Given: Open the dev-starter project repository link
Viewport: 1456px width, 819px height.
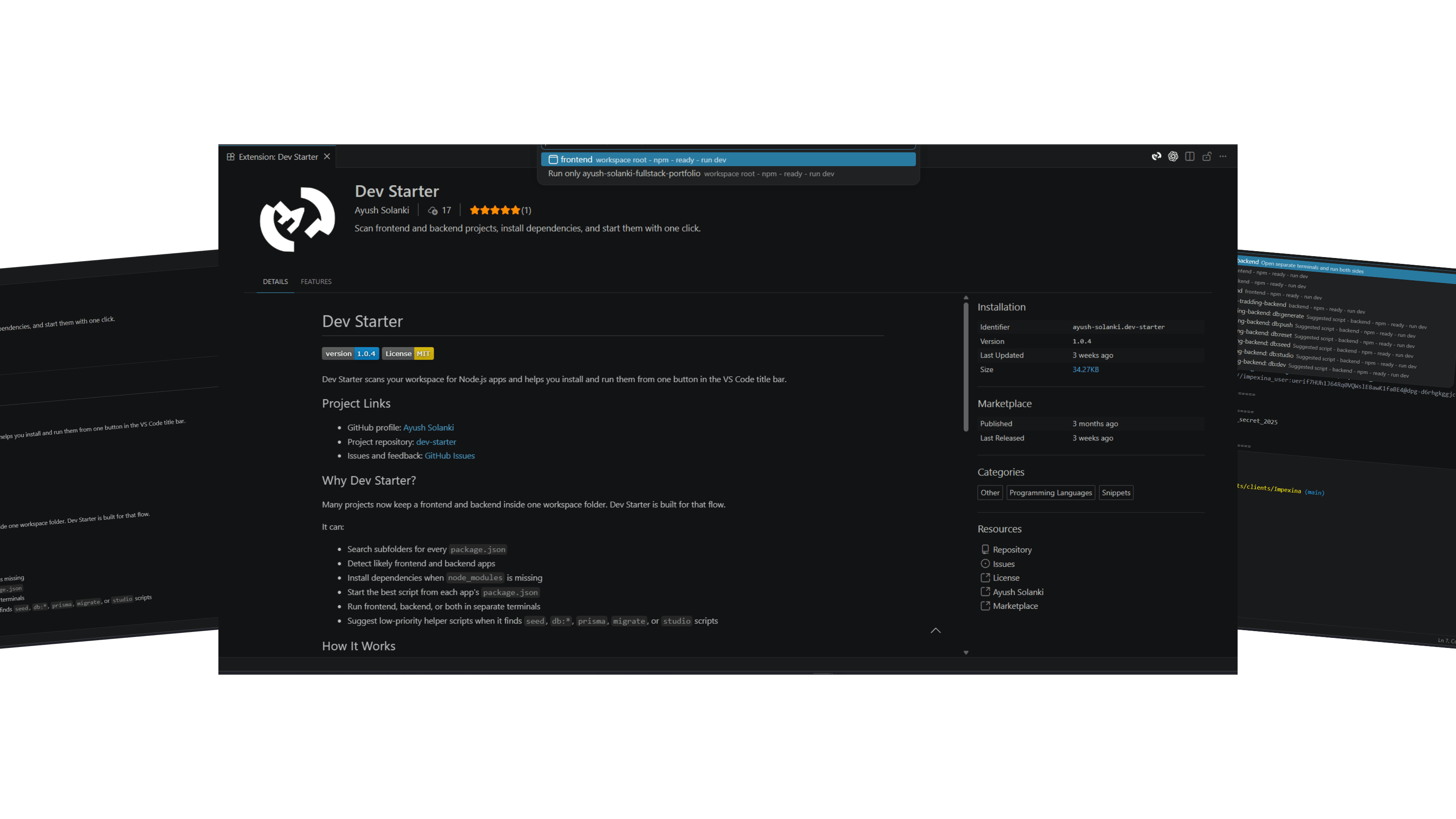Looking at the screenshot, I should 436,442.
